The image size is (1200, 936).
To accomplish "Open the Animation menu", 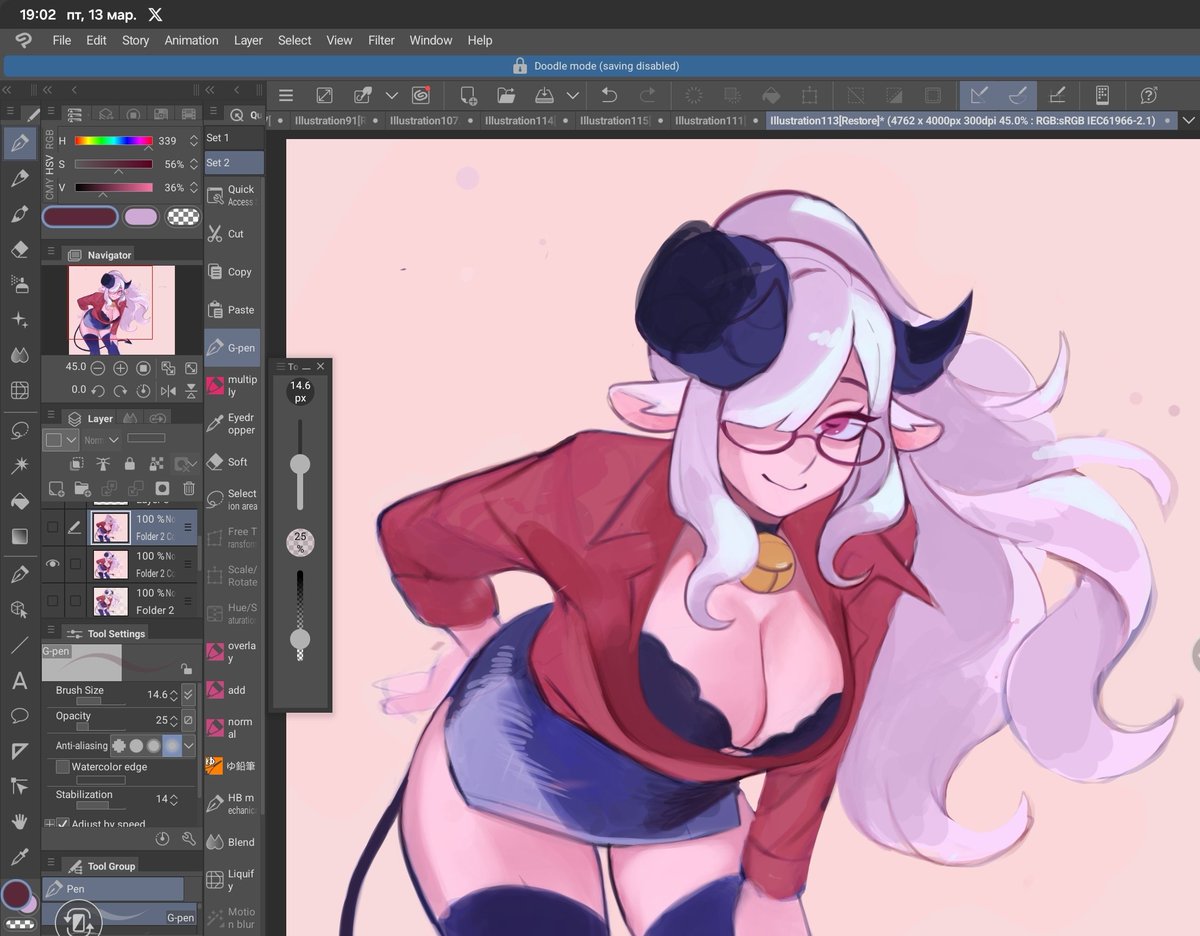I will (x=191, y=41).
